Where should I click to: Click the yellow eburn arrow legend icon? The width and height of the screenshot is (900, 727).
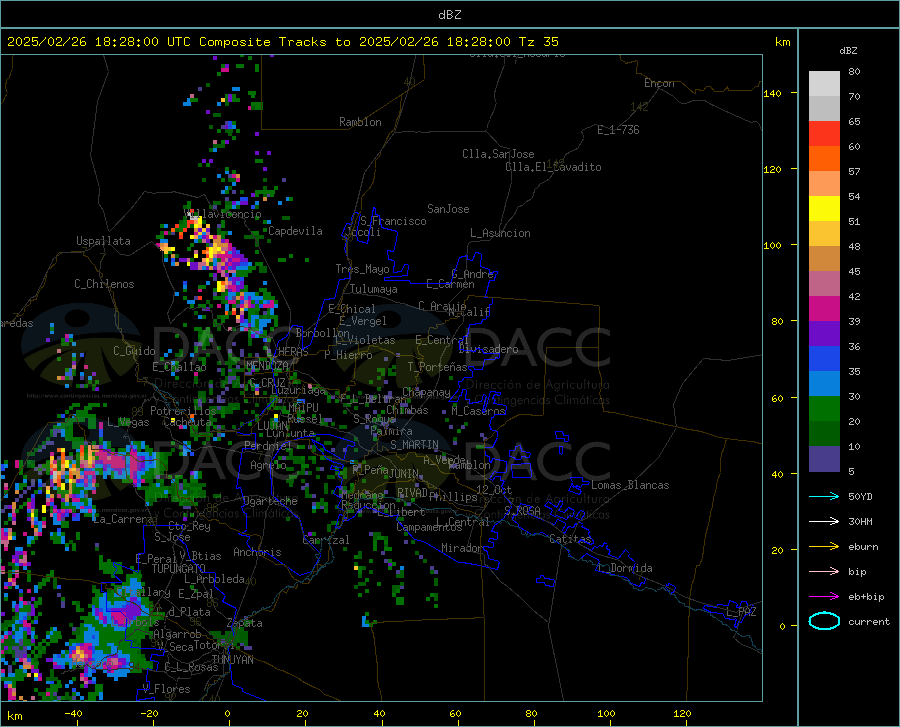click(x=824, y=546)
